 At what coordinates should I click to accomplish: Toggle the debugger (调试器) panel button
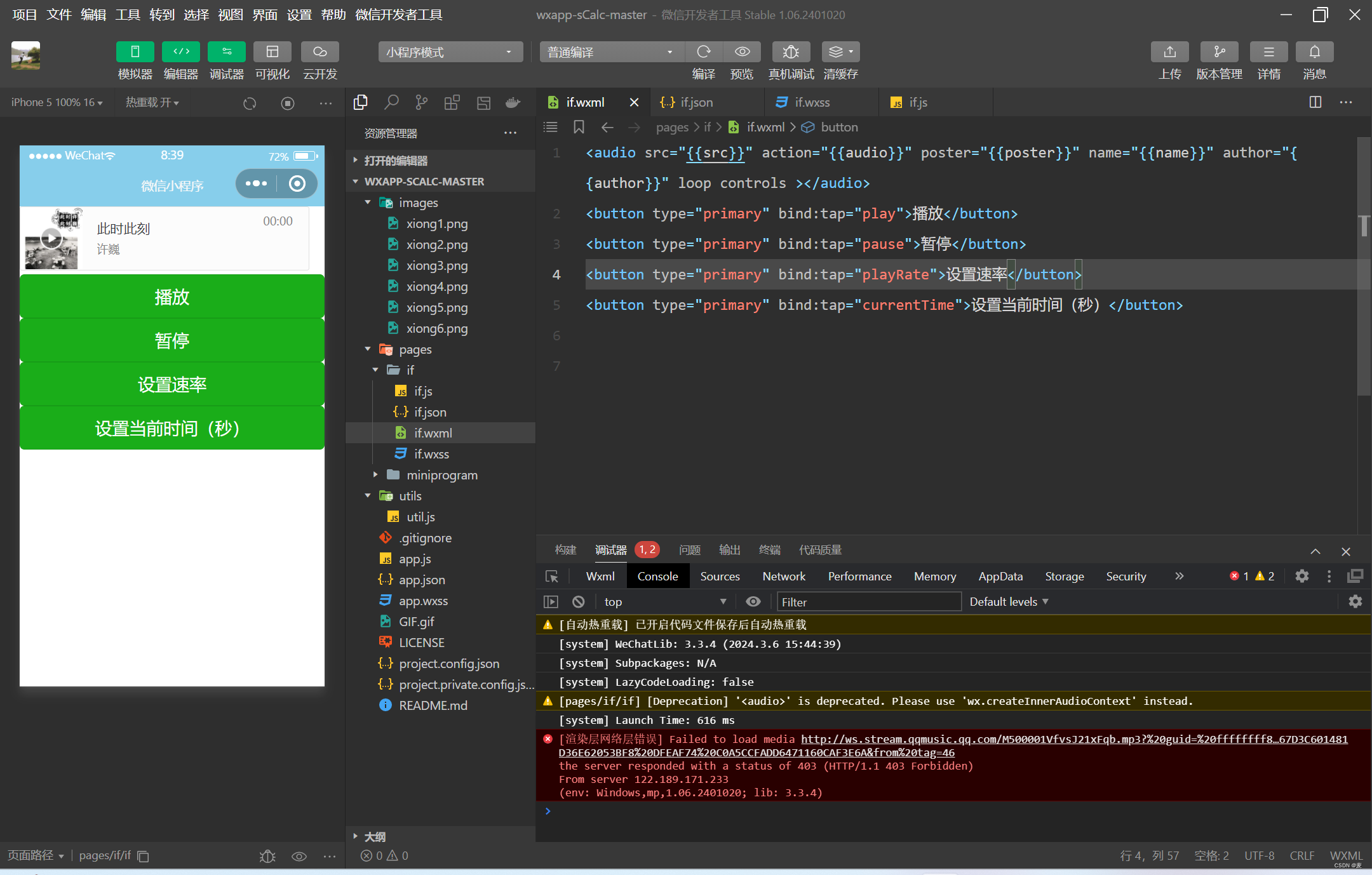[226, 52]
